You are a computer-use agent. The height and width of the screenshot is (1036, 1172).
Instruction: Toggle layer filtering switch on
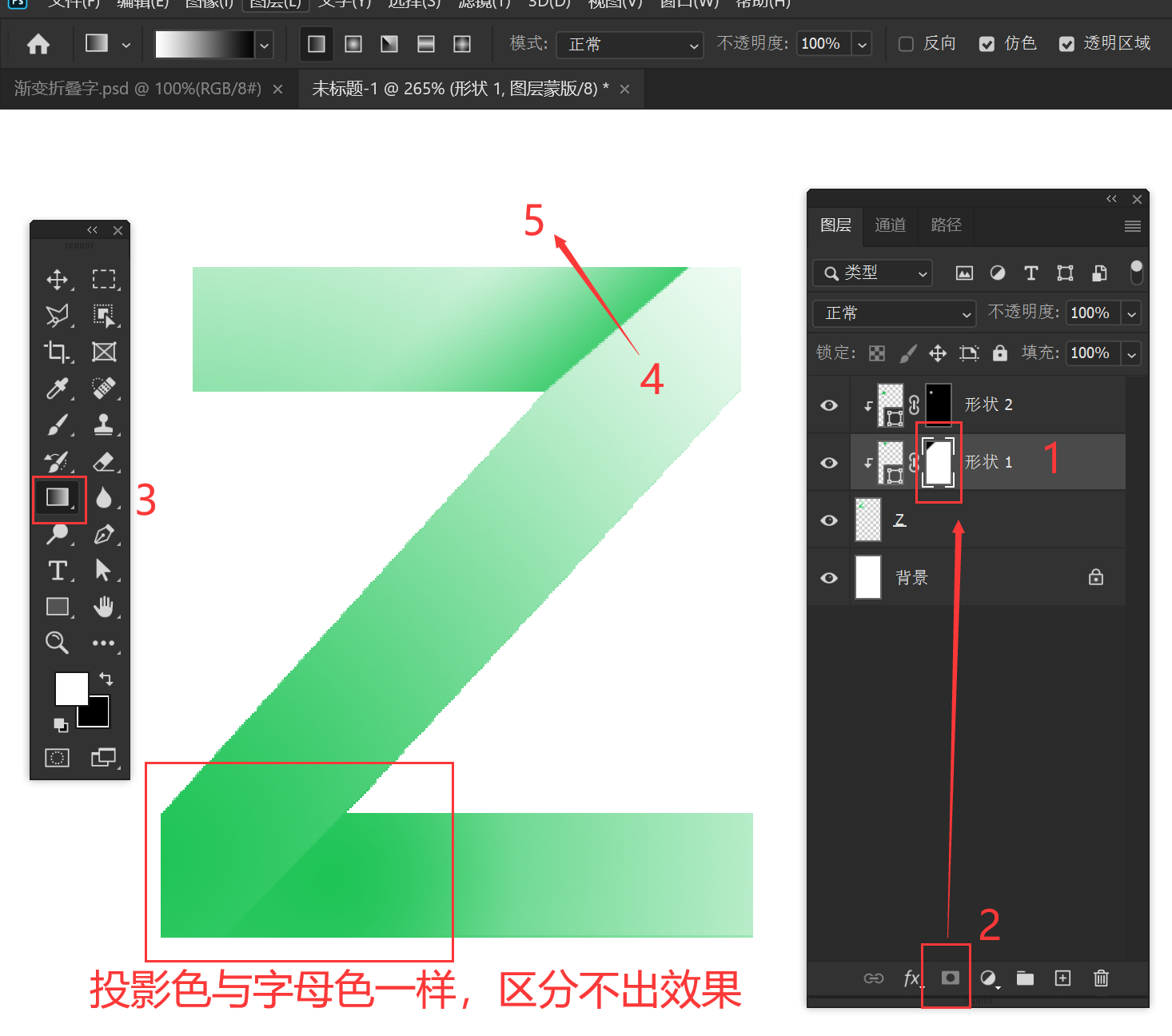click(x=1137, y=273)
